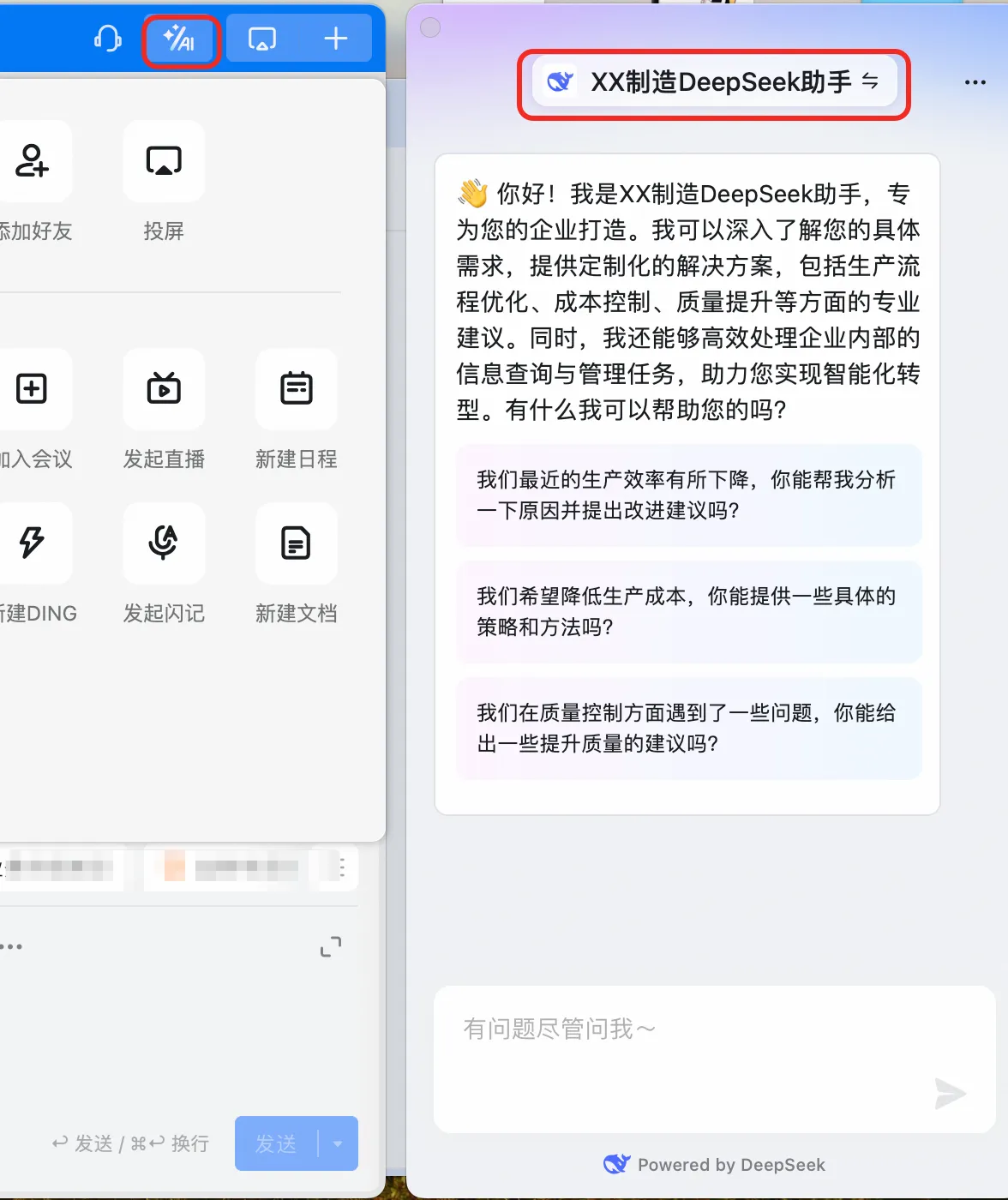The width and height of the screenshot is (1008, 1200).
Task: Click the gray circle at assistant panel top-left
Action: 430,27
